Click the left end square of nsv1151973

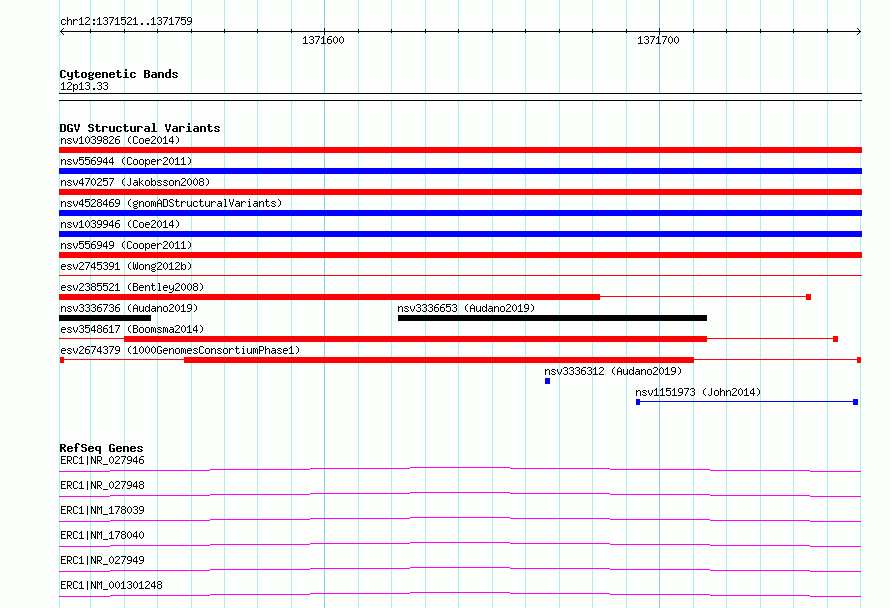point(638,402)
